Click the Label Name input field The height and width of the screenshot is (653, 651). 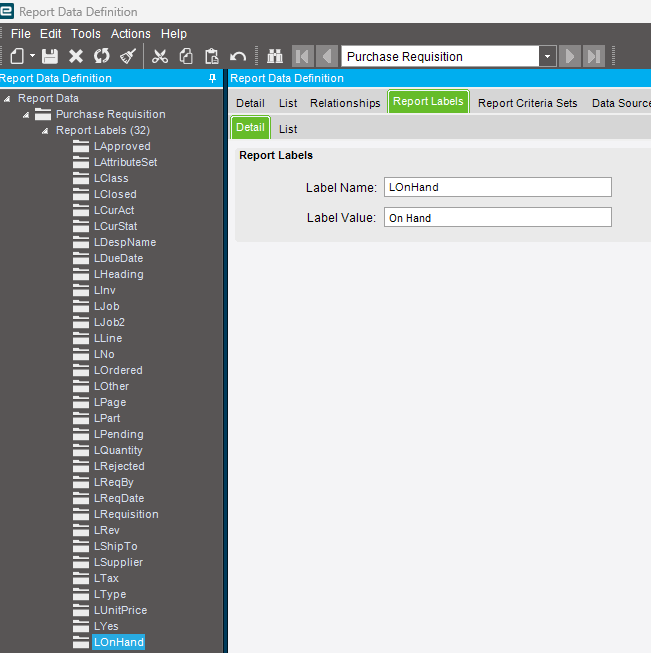pyautogui.click(x=498, y=187)
